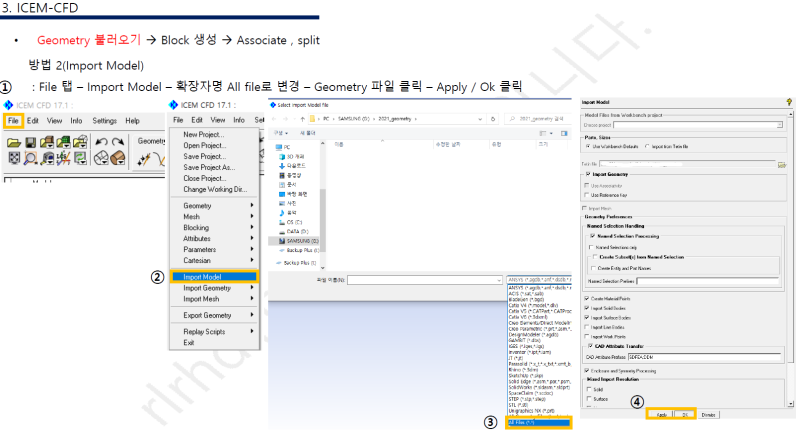Expand the Geometry submenu in File menu
The width and height of the screenshot is (800, 435).
(x=215, y=206)
